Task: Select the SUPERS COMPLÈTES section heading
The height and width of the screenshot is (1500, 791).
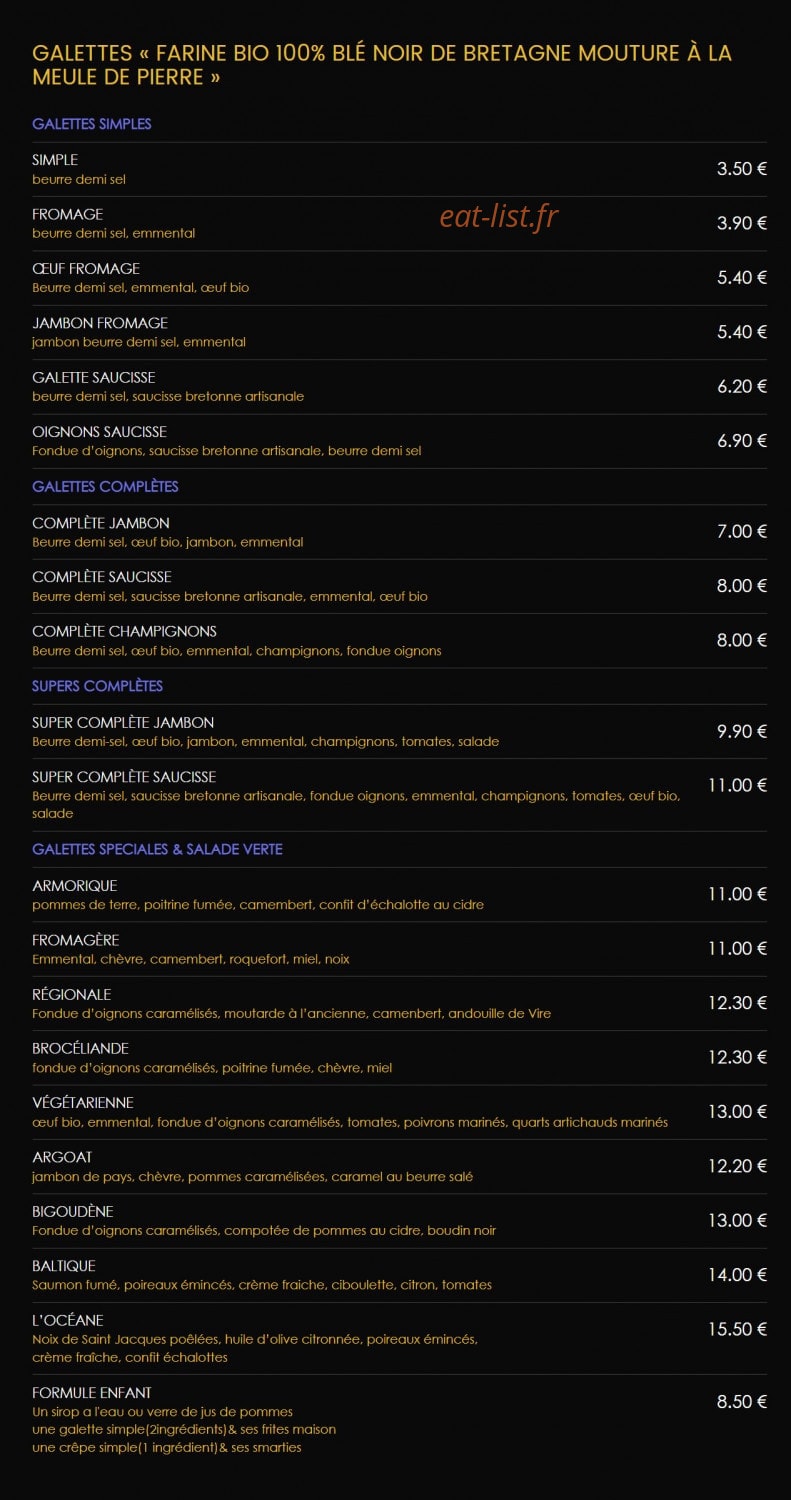Action: coord(97,686)
